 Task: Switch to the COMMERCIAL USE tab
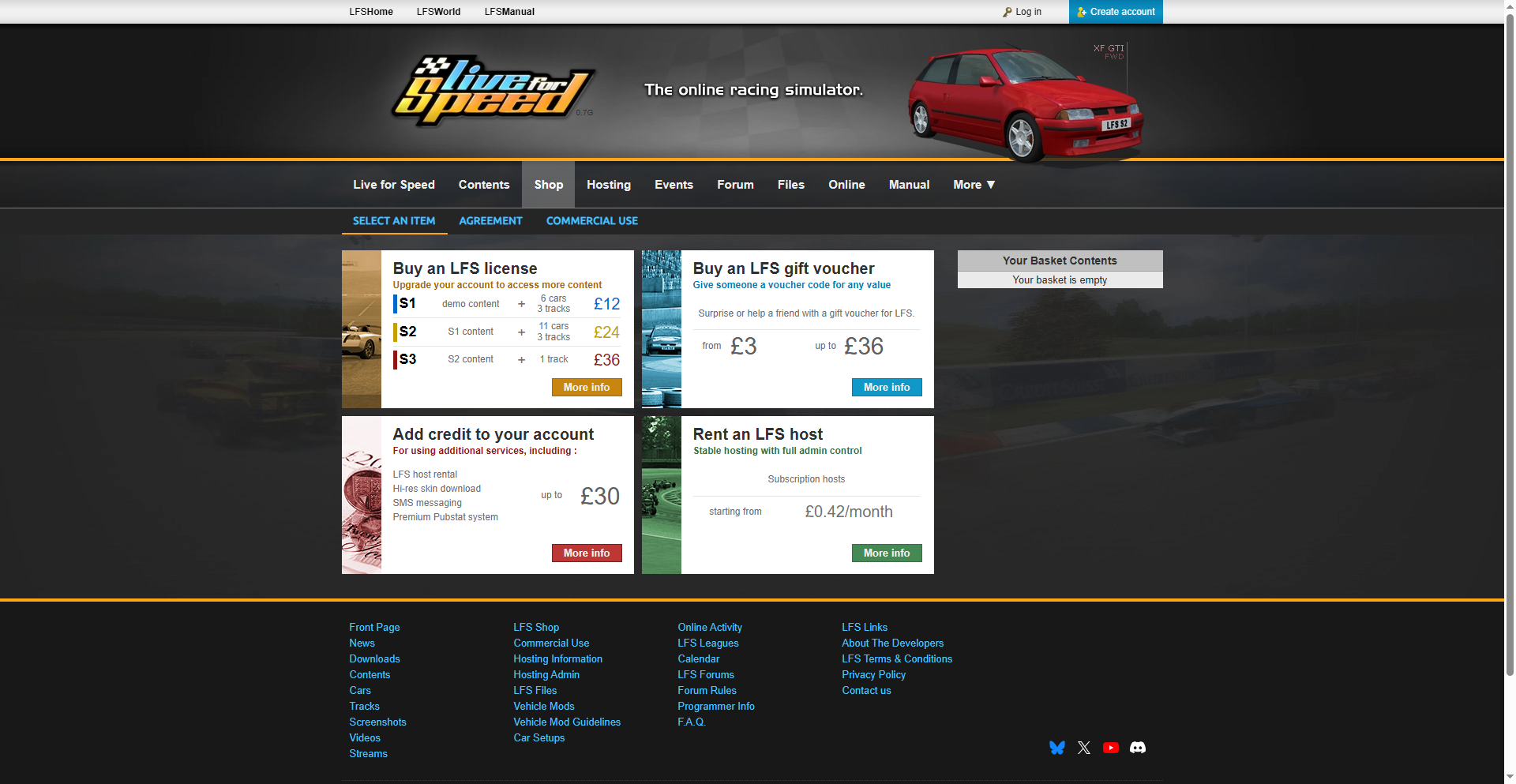coord(592,221)
